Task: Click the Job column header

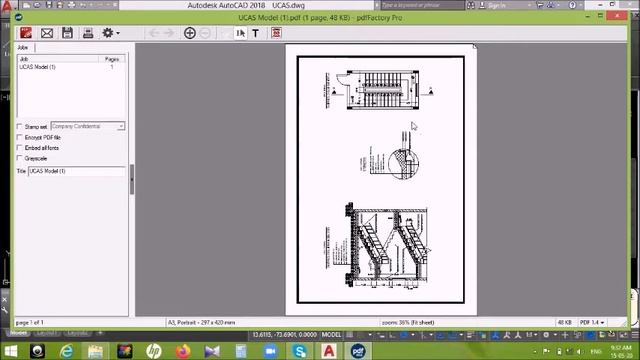Action: (x=58, y=59)
